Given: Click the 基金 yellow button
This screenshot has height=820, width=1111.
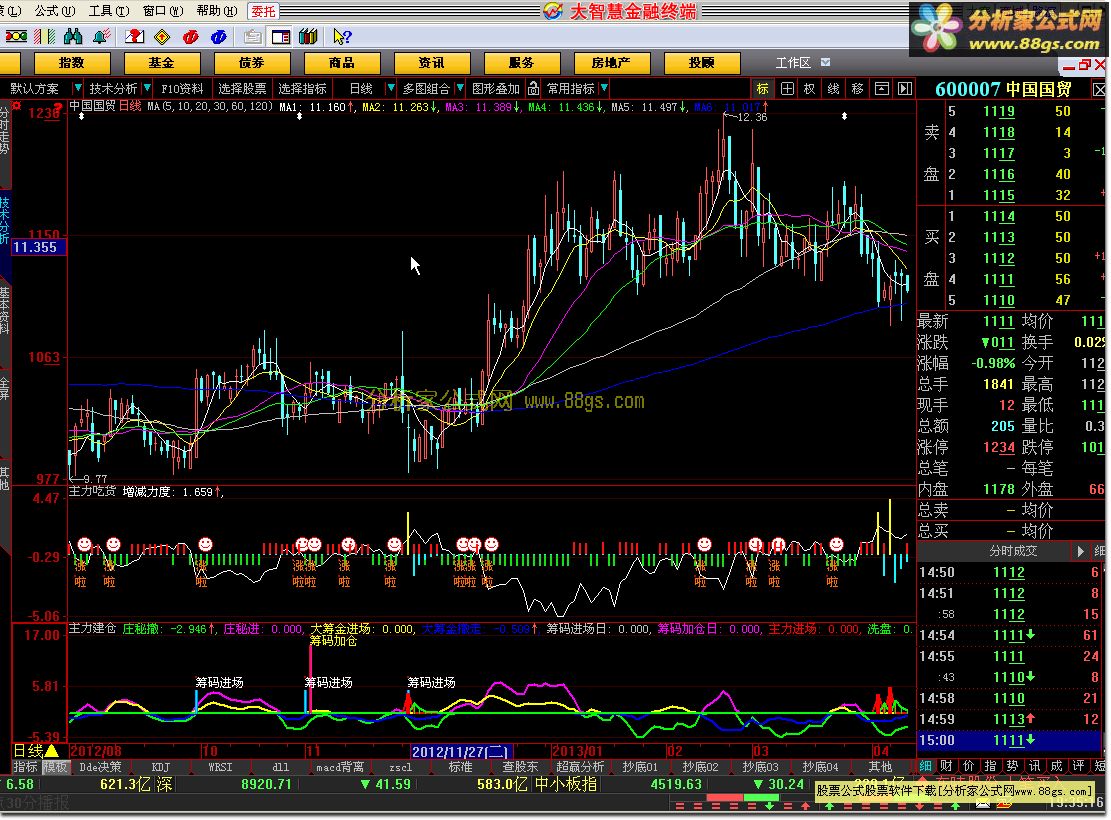Looking at the screenshot, I should pos(162,63).
